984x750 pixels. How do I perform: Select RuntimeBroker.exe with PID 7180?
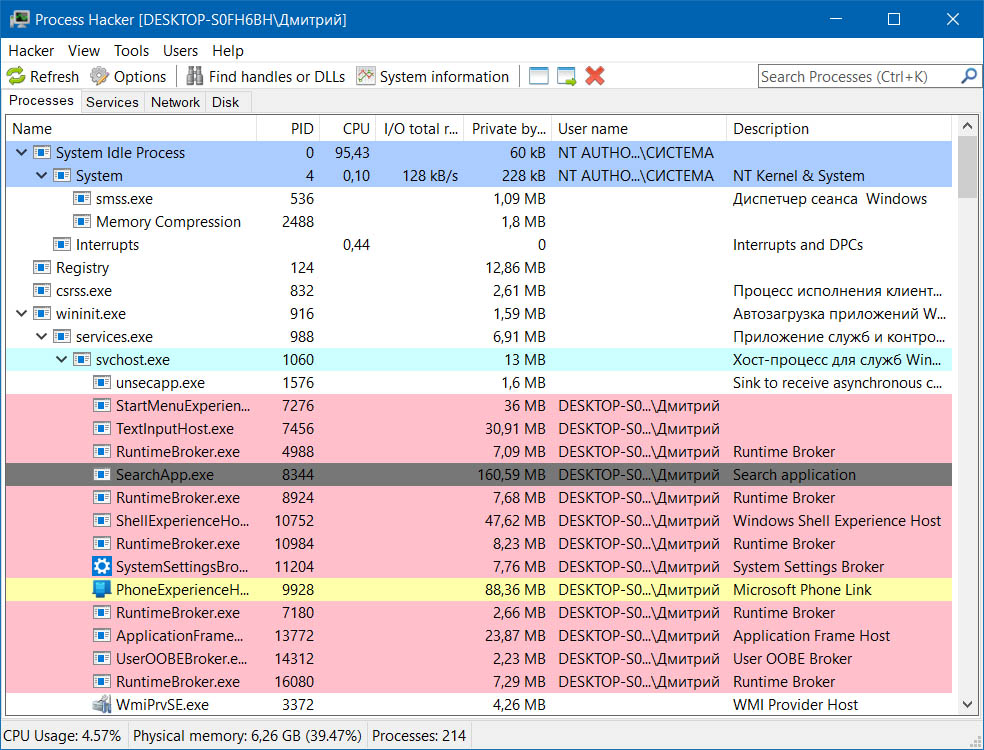479,613
